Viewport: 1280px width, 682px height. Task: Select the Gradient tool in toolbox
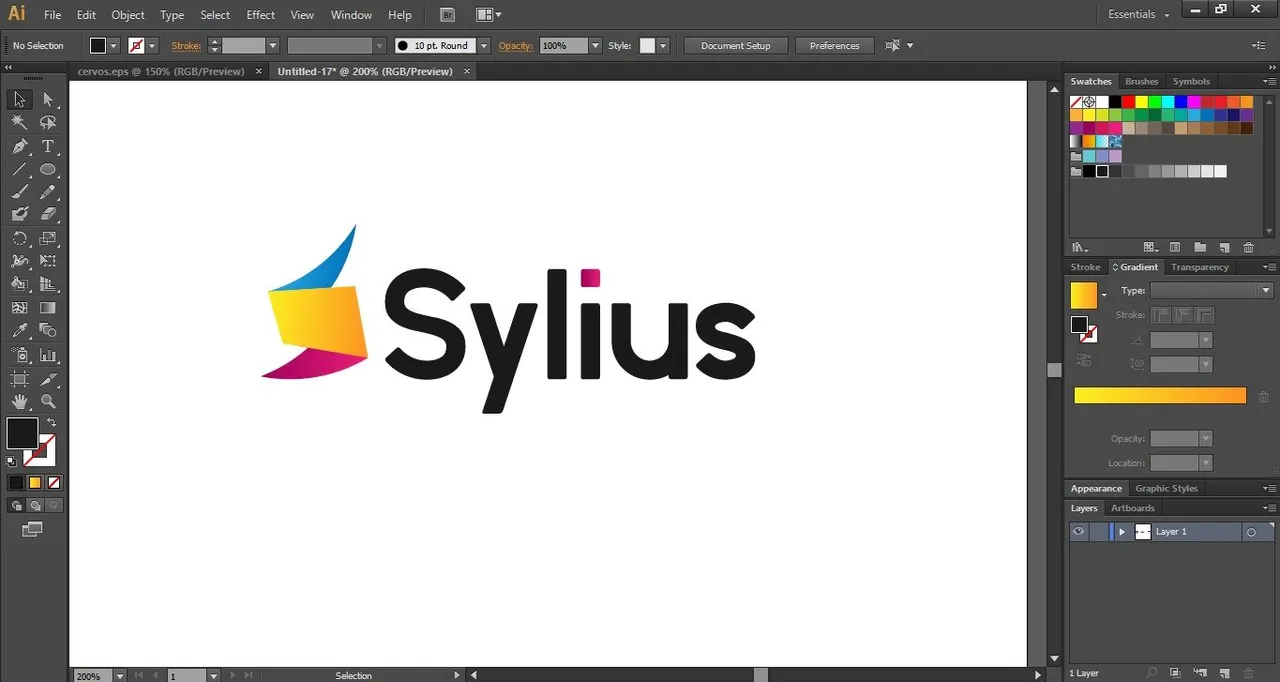(x=48, y=308)
